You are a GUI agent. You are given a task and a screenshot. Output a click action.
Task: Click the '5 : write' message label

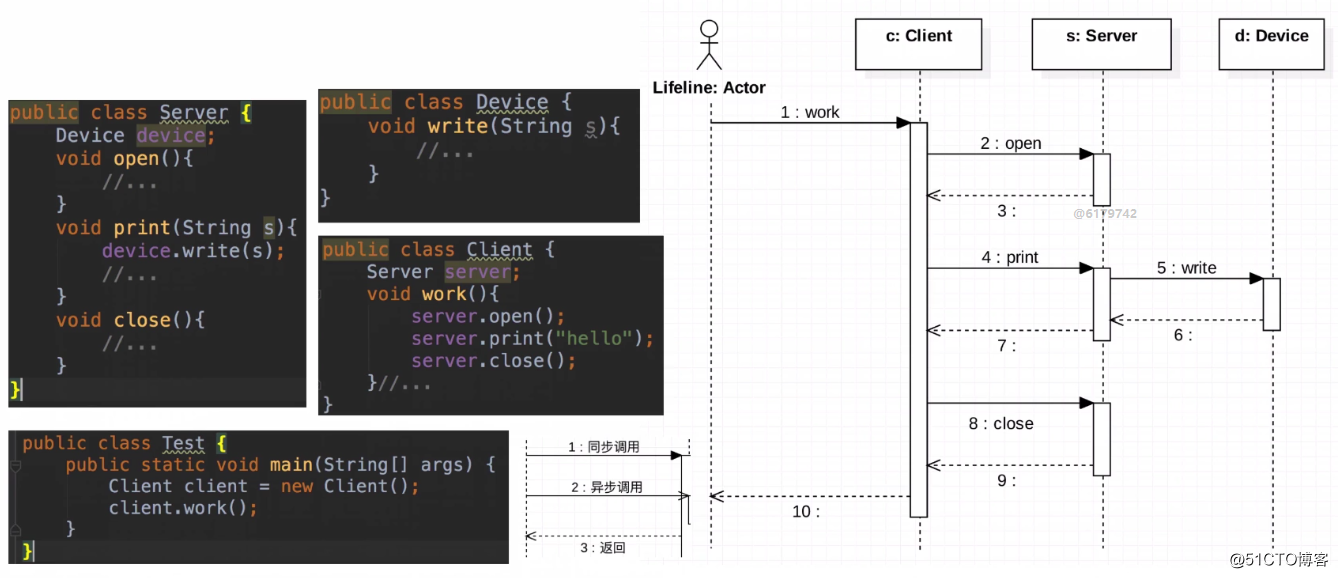(x=1186, y=268)
